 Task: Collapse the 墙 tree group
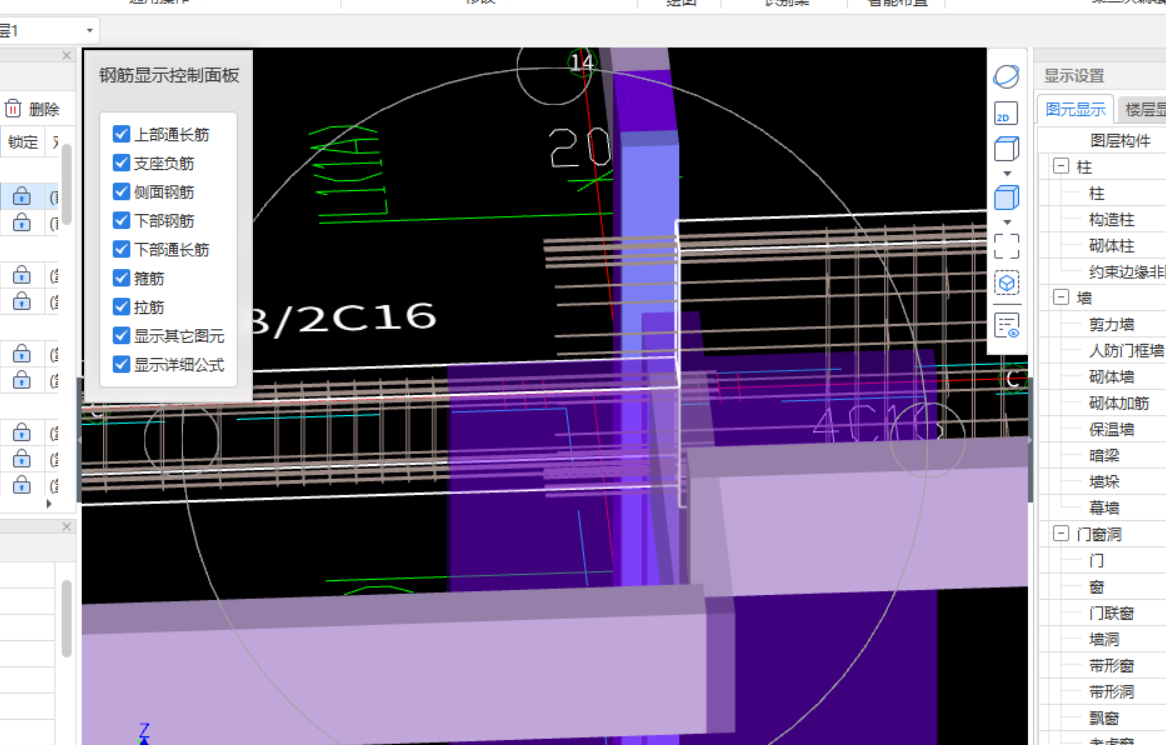pyautogui.click(x=1061, y=297)
